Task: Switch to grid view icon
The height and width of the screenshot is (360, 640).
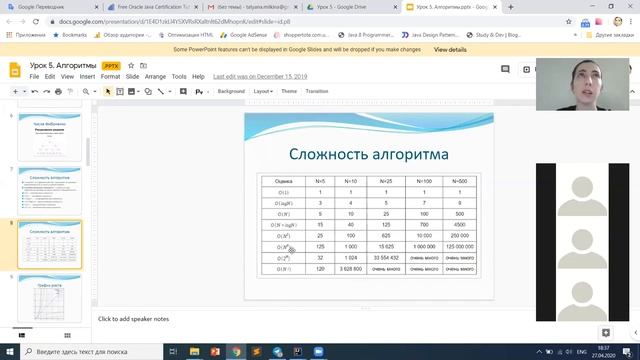Action: (67, 336)
